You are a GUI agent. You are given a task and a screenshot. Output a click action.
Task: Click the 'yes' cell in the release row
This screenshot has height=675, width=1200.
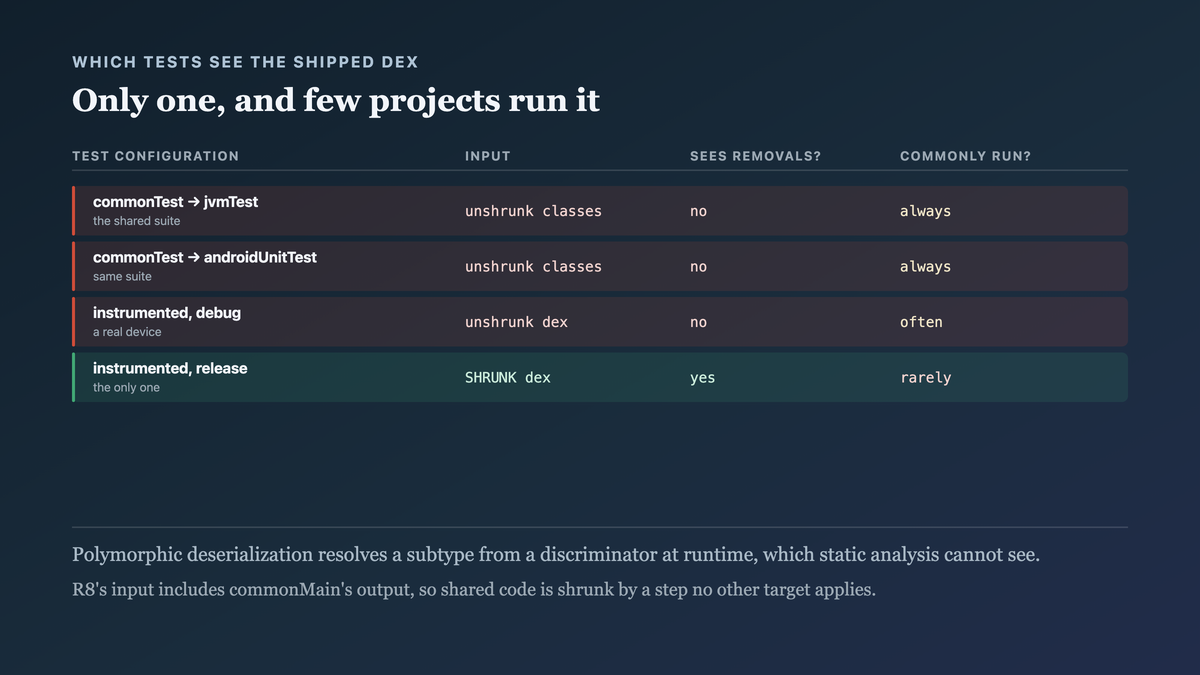[702, 378]
